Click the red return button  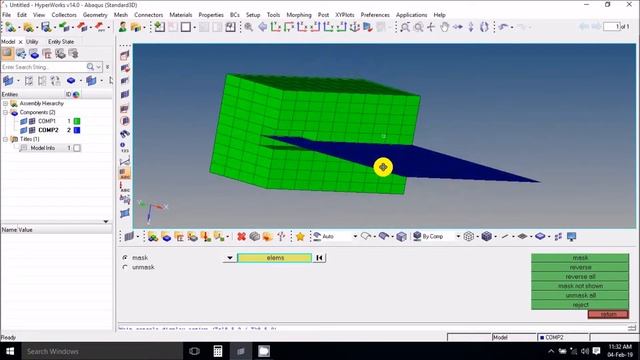pyautogui.click(x=608, y=314)
